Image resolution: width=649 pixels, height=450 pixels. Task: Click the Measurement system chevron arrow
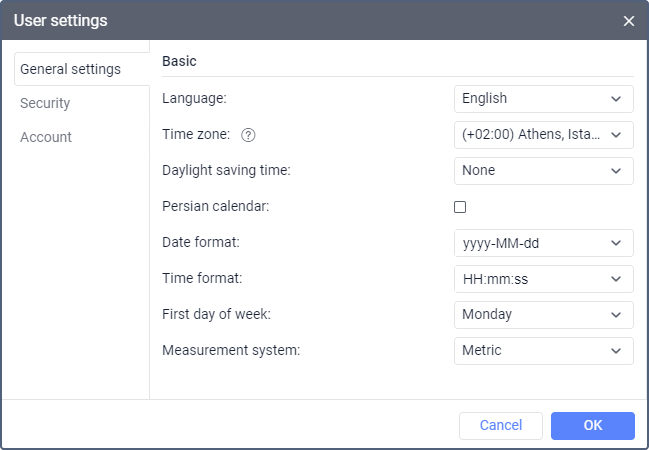pyautogui.click(x=616, y=351)
